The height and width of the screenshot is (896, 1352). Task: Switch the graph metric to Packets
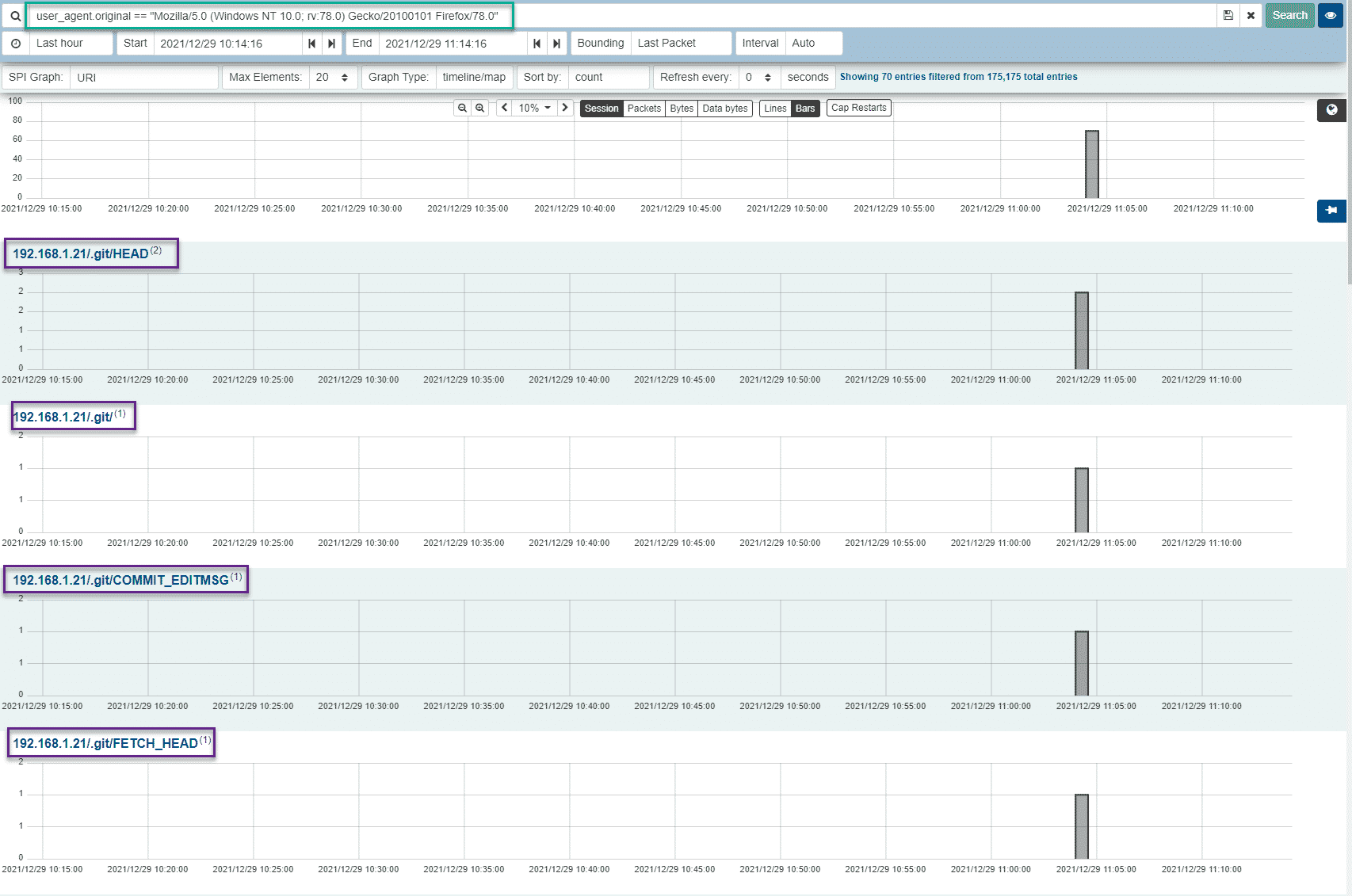(644, 109)
